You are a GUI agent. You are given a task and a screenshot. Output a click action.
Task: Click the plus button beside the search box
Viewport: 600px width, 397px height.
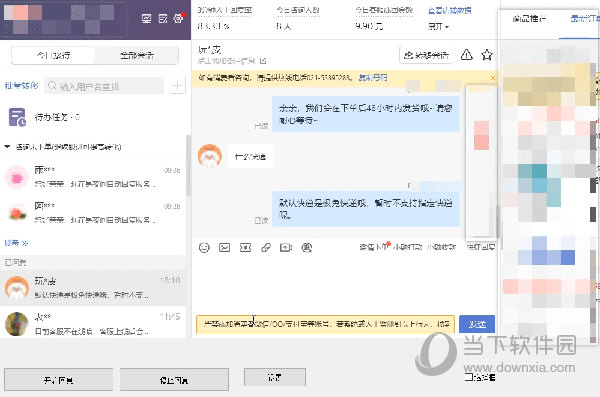tap(177, 86)
